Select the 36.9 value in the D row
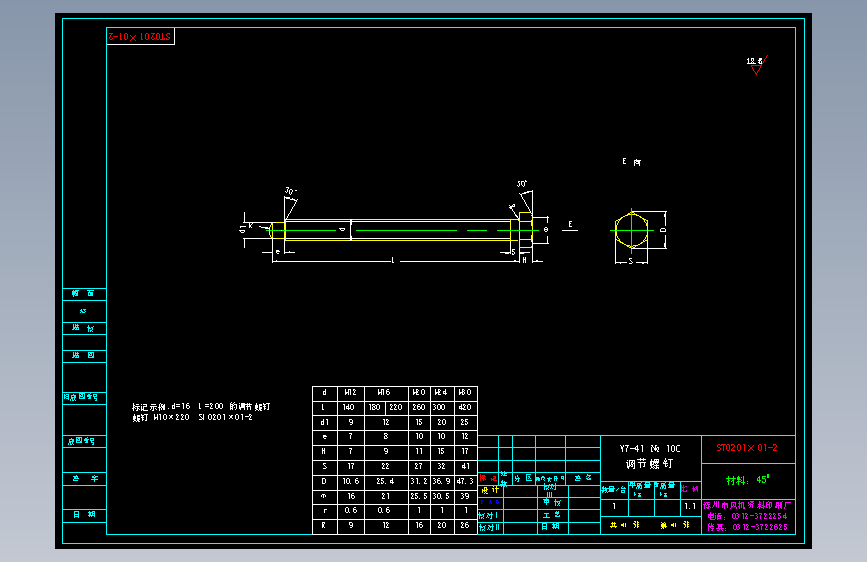867x562 pixels. pyautogui.click(x=441, y=481)
